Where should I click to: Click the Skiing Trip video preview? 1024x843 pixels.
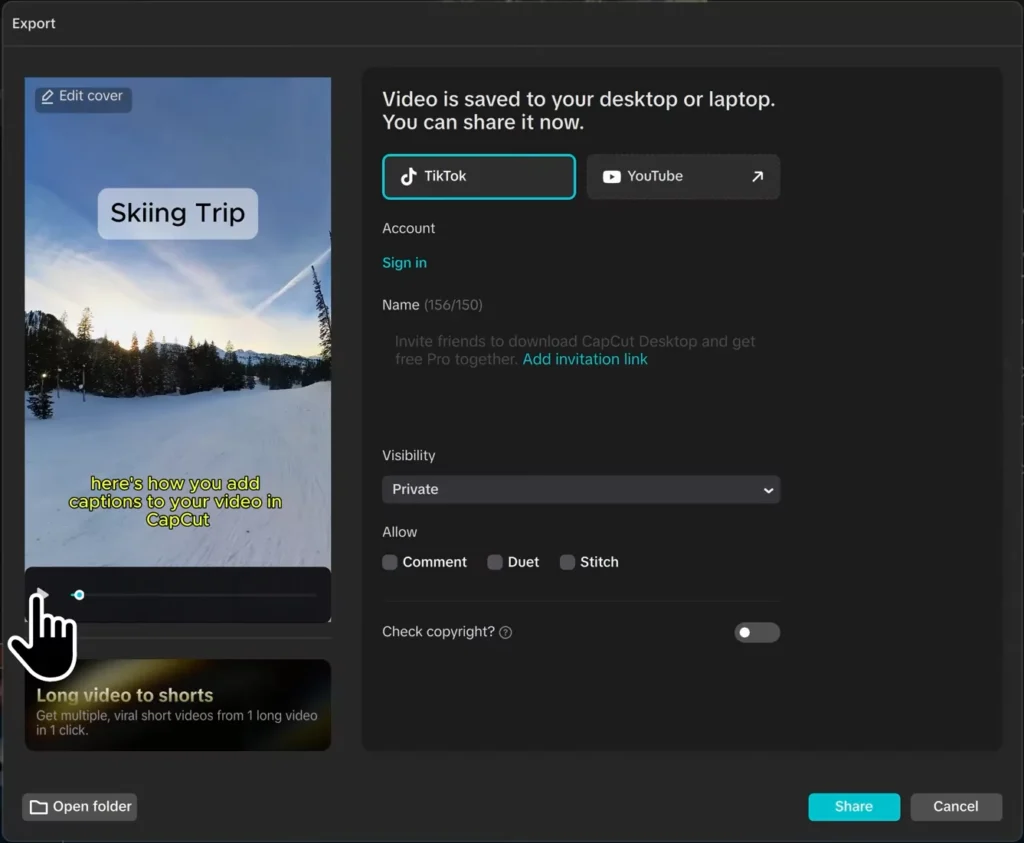178,322
